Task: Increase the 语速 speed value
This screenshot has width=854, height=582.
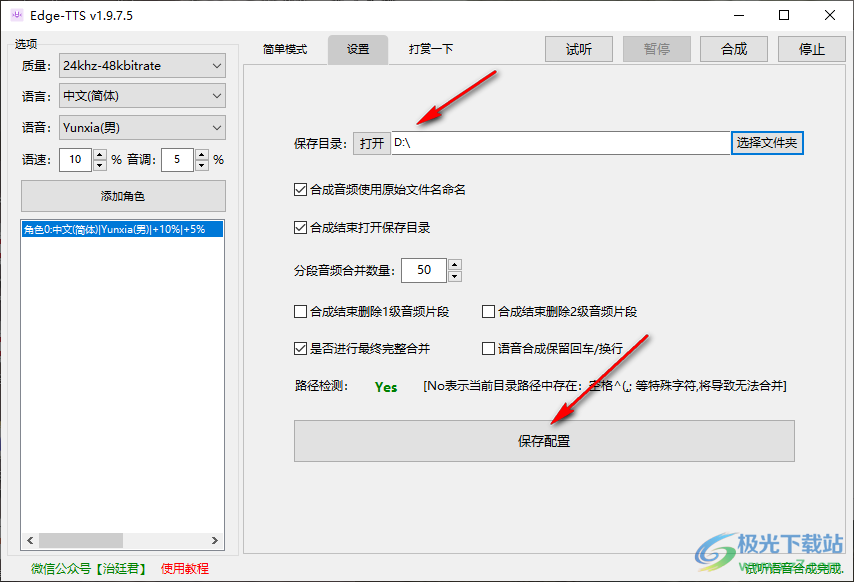Action: 100,154
